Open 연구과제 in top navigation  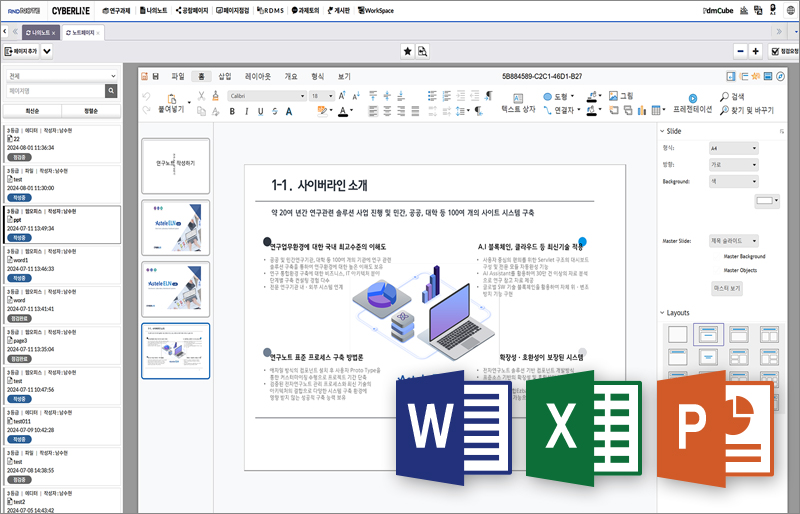(x=116, y=10)
